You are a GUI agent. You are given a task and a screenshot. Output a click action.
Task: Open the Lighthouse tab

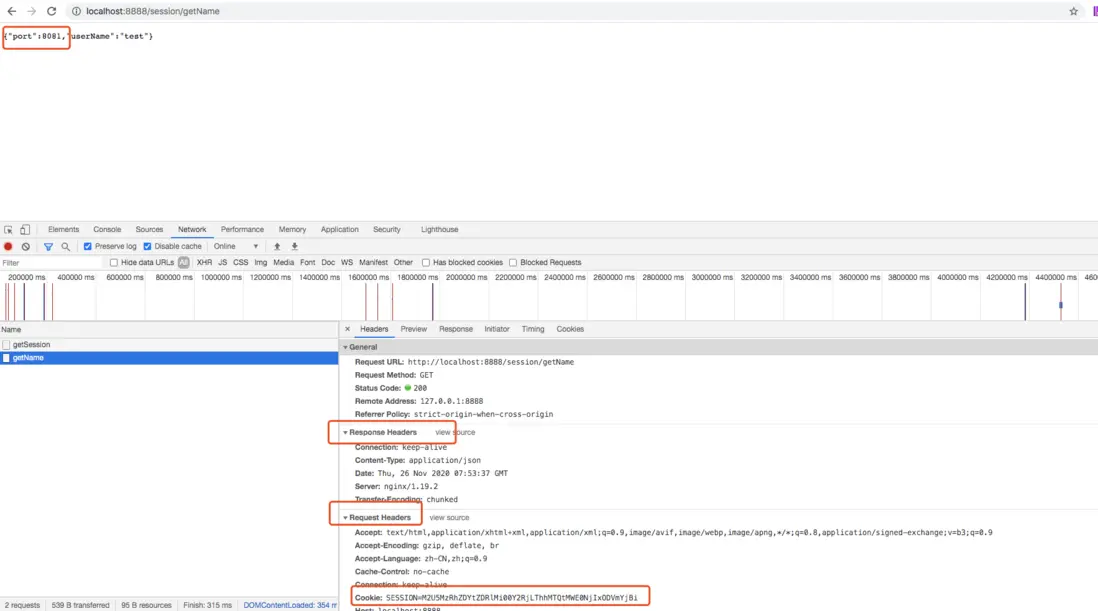click(439, 230)
